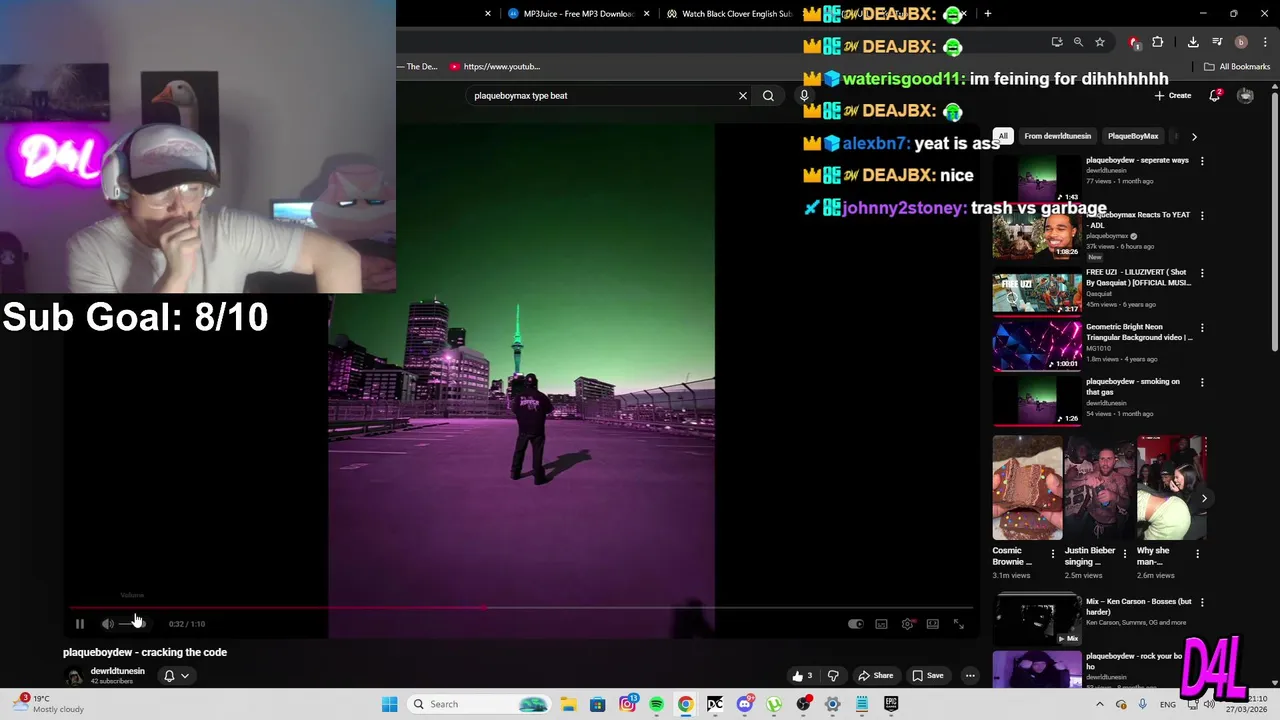1280x720 pixels.
Task: Open options for plaqueboymax Reacts To YEAT
Action: pyautogui.click(x=1202, y=216)
